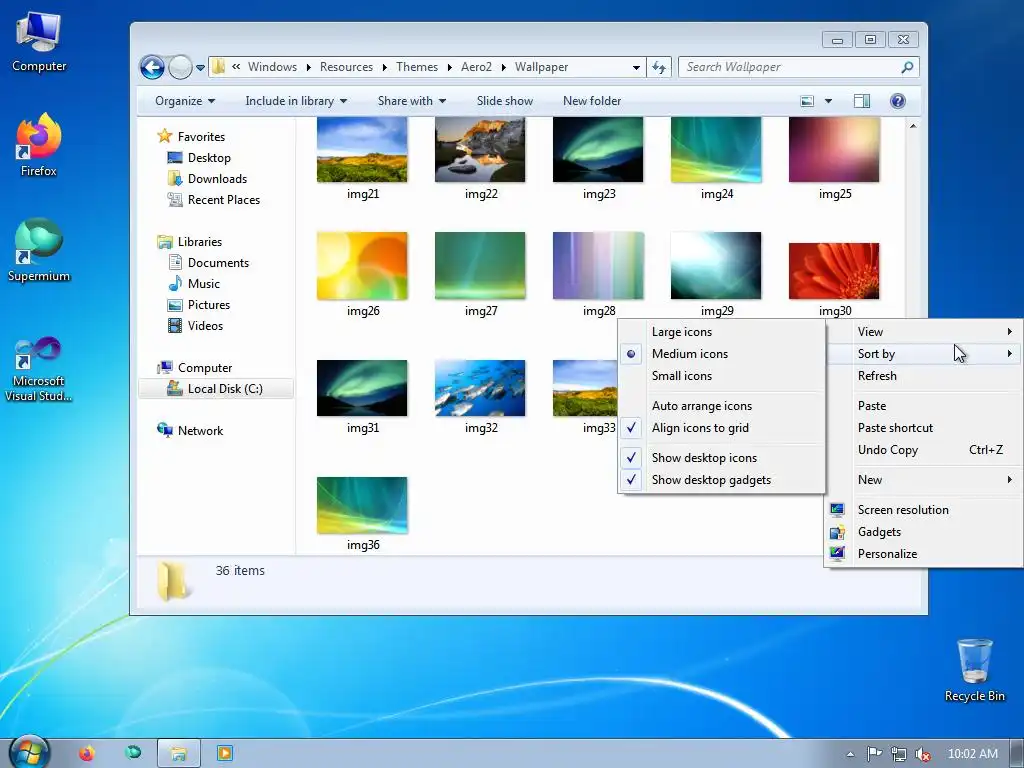Image resolution: width=1024 pixels, height=768 pixels.
Task: Click the Personalize menu icon
Action: pos(837,554)
